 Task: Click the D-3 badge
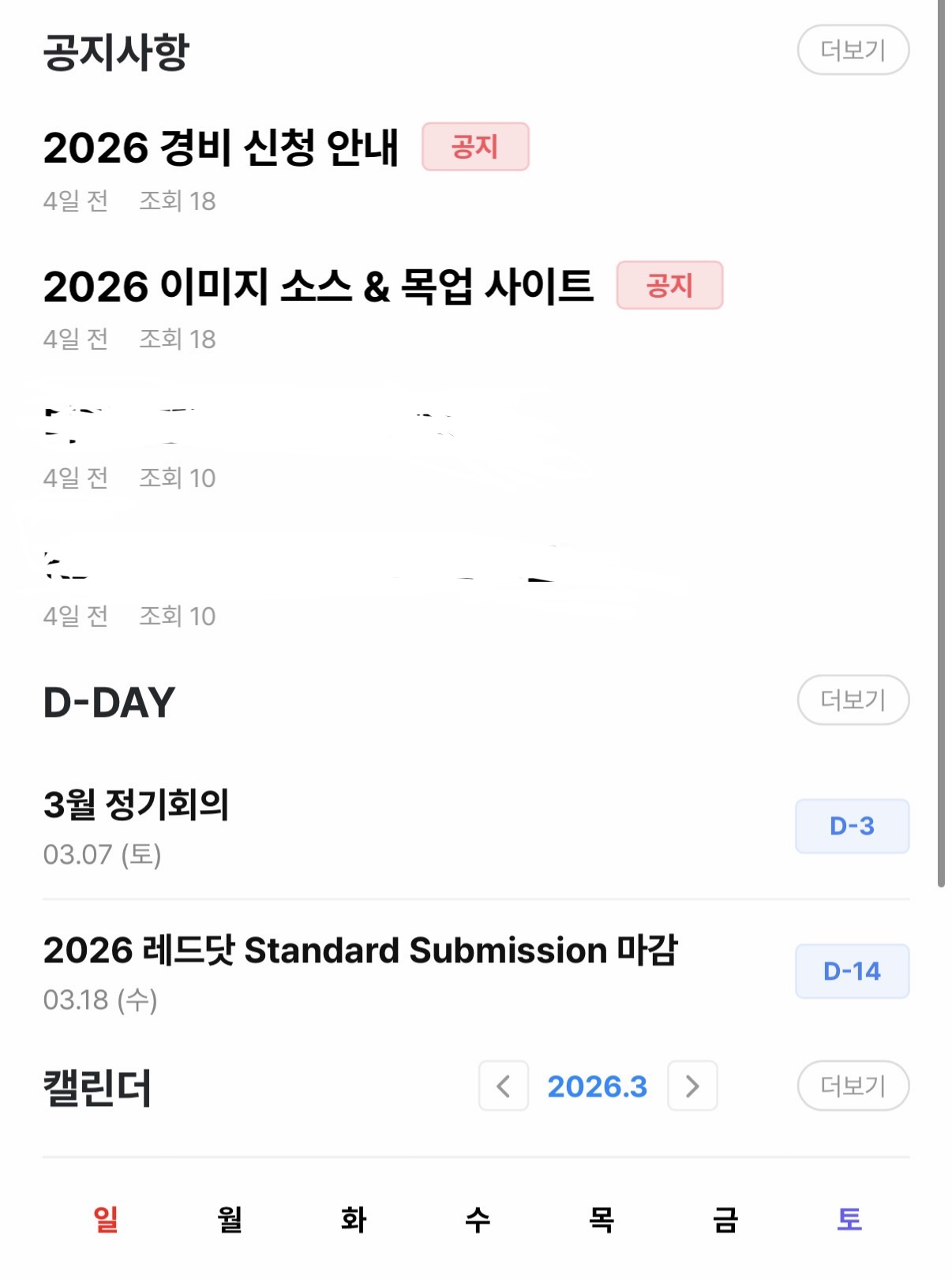coord(852,826)
